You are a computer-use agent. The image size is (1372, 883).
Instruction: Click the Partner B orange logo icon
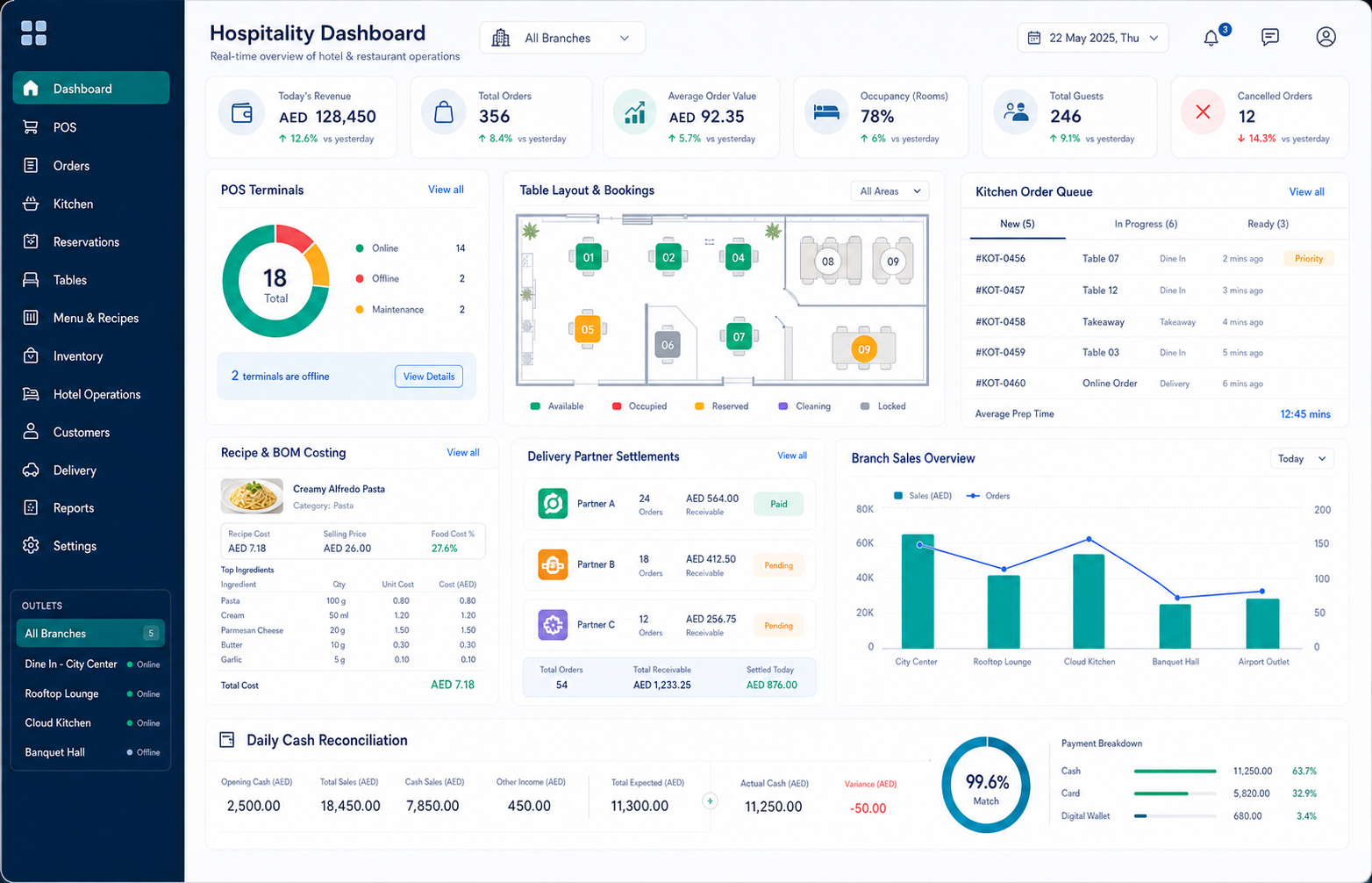[x=553, y=564]
